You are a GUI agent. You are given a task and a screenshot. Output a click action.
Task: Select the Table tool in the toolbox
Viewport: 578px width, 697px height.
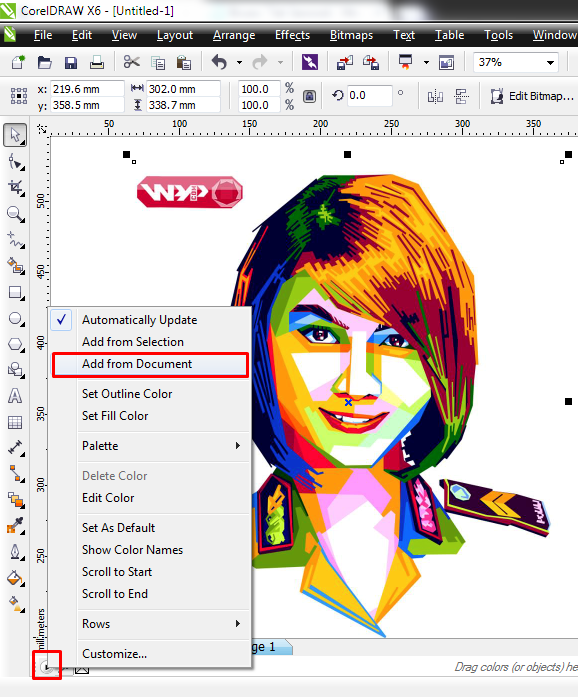[x=15, y=422]
